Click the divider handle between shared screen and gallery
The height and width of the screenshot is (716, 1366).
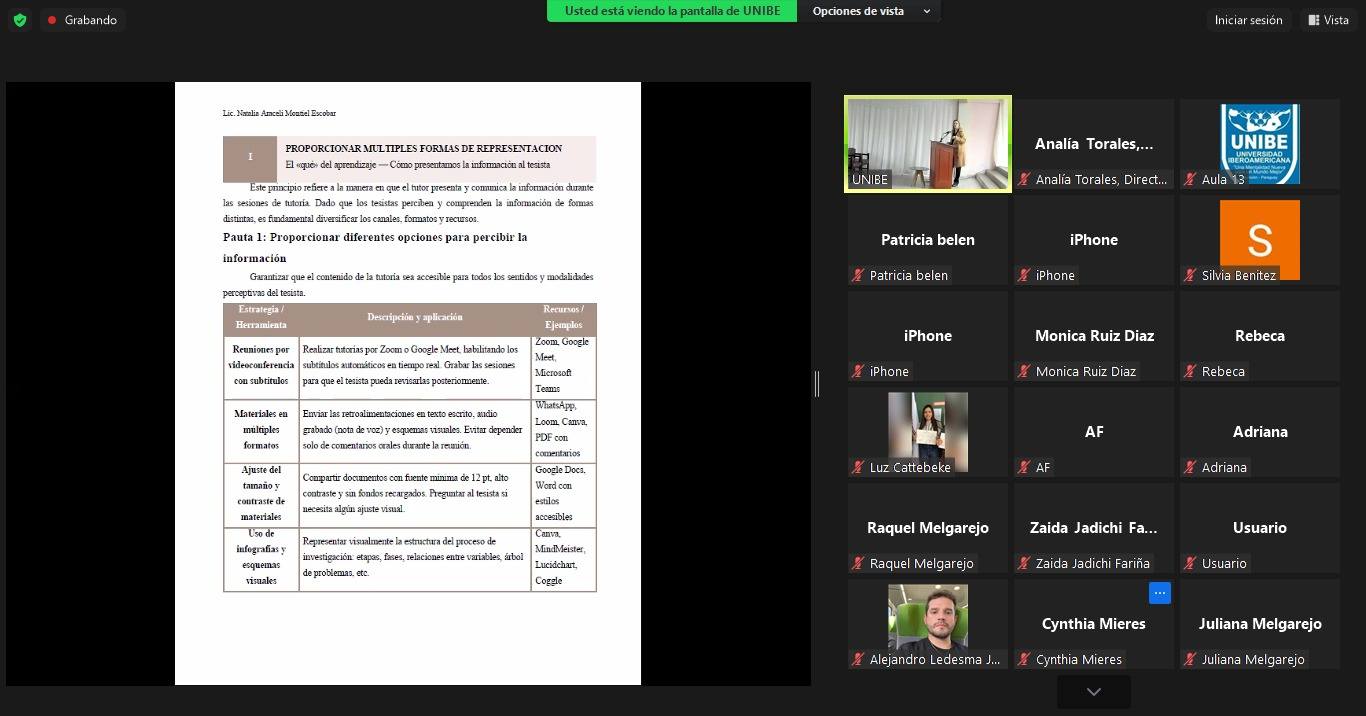pos(817,383)
